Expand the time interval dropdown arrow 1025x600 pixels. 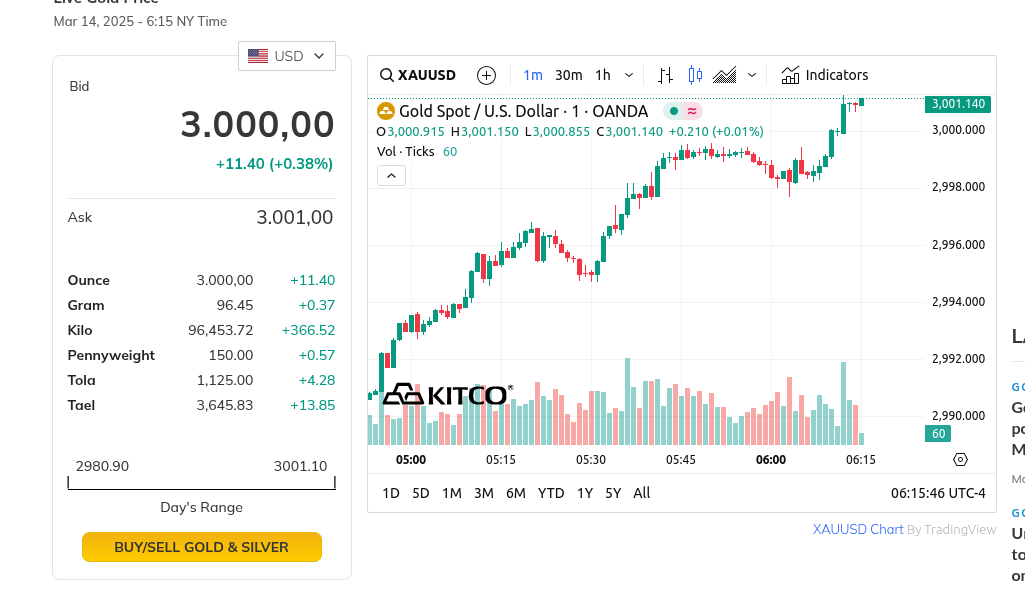coord(629,75)
